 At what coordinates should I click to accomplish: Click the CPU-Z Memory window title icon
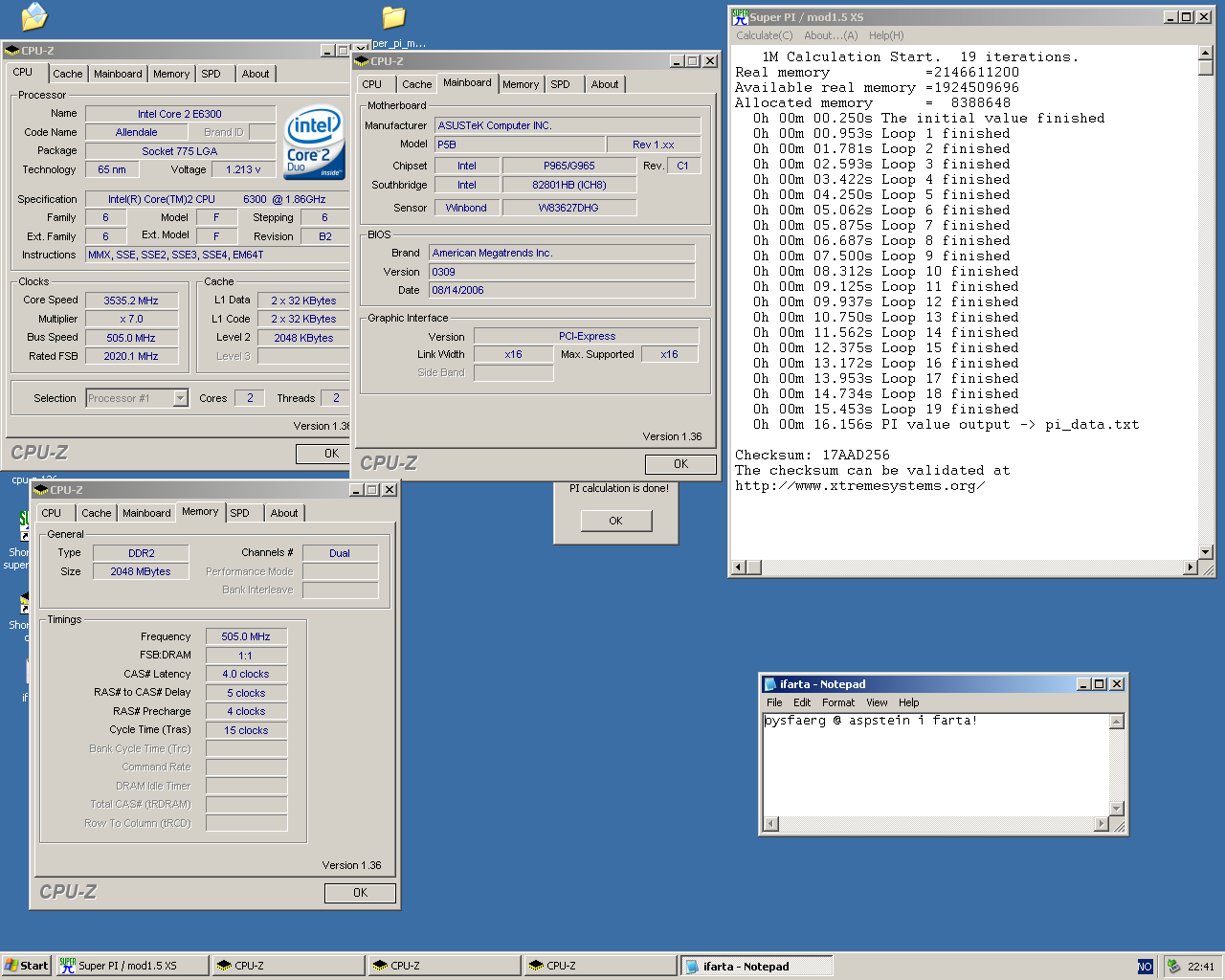click(41, 490)
